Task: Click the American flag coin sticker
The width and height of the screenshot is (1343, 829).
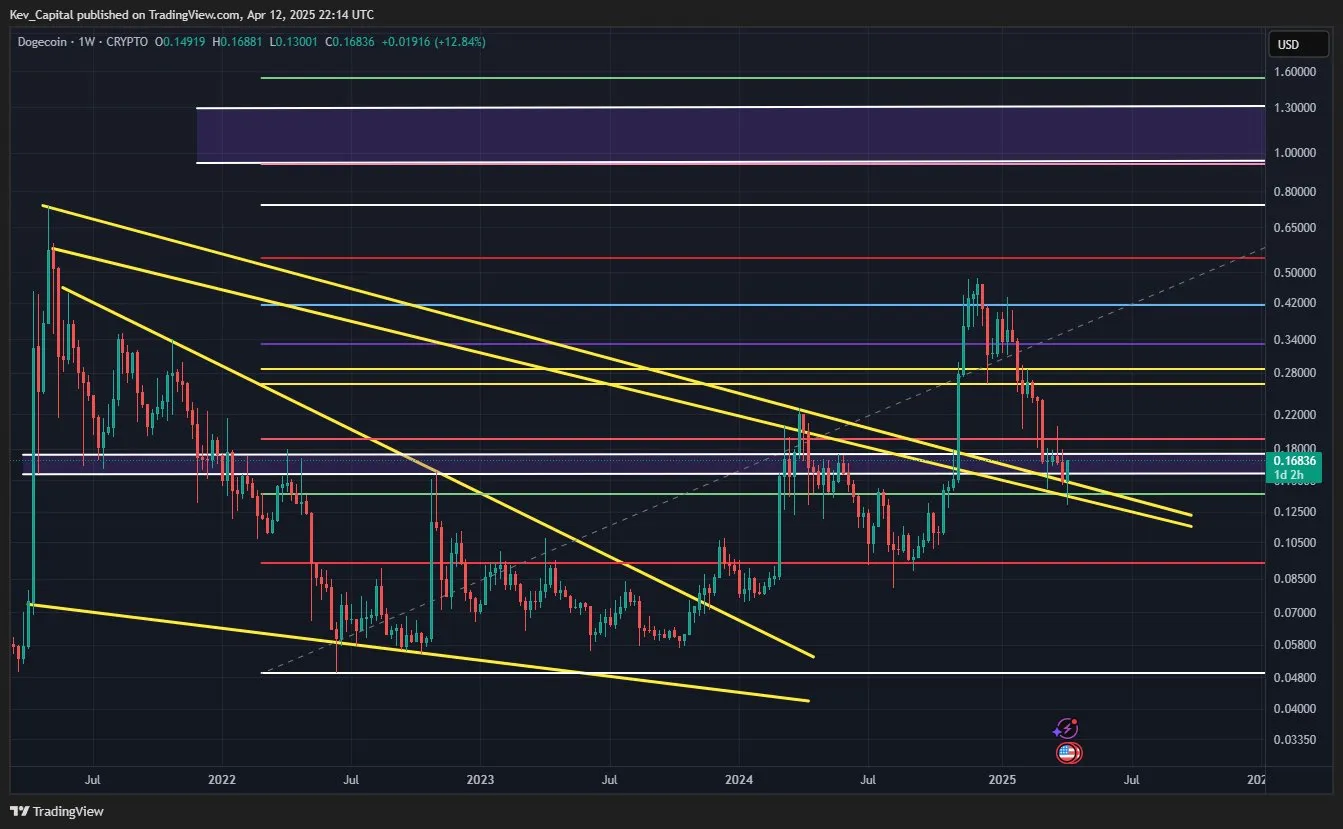Action: (1068, 752)
